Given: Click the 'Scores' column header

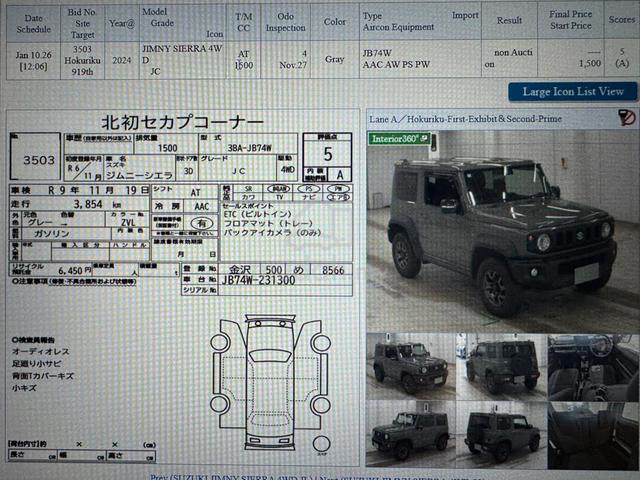Looking at the screenshot, I should (622, 20).
